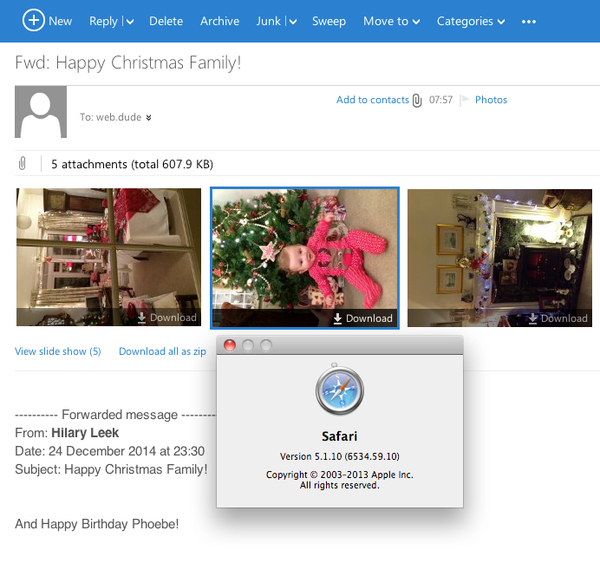Click the Safari compass icon

(x=339, y=389)
